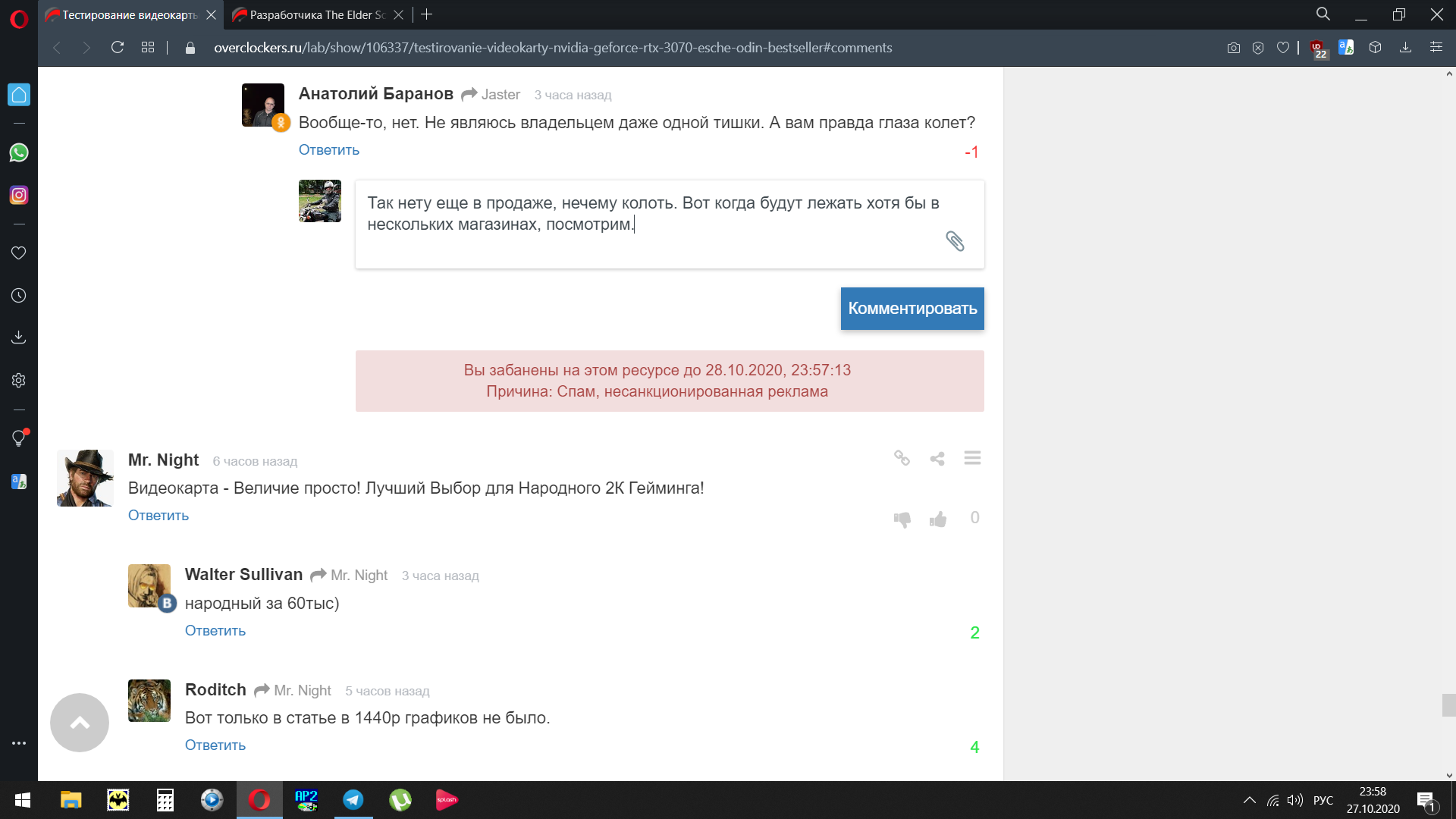Viewport: 1456px width, 819px height.
Task: Open a new browser tab
Action: (x=427, y=14)
